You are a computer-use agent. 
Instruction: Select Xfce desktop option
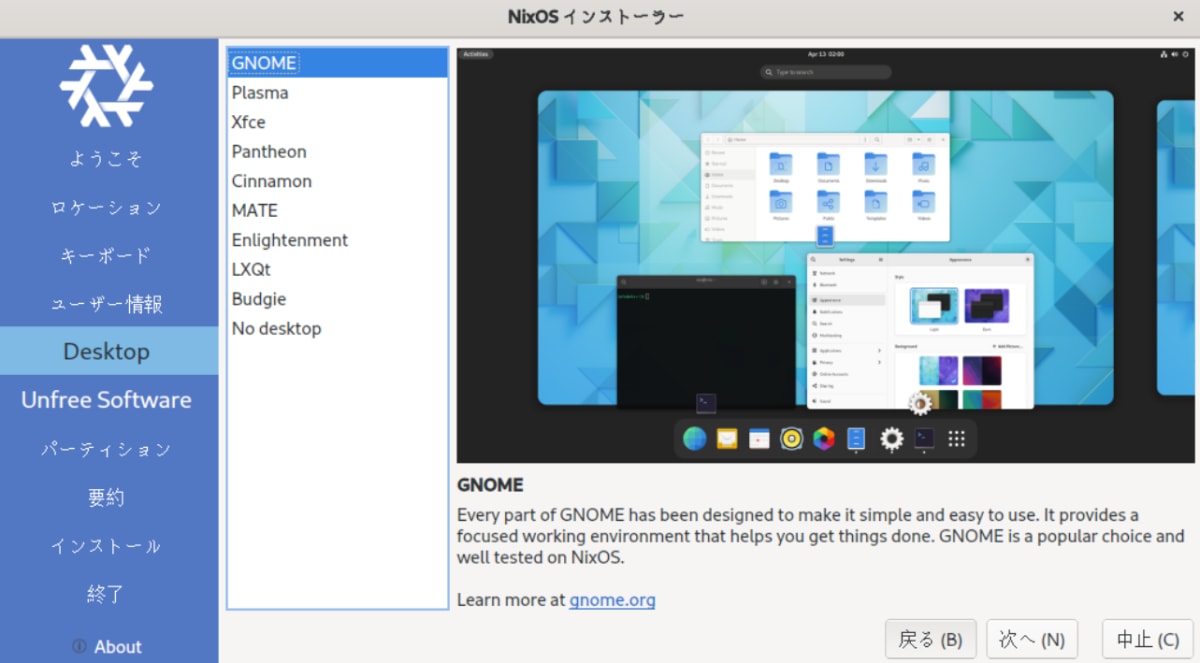click(x=337, y=122)
